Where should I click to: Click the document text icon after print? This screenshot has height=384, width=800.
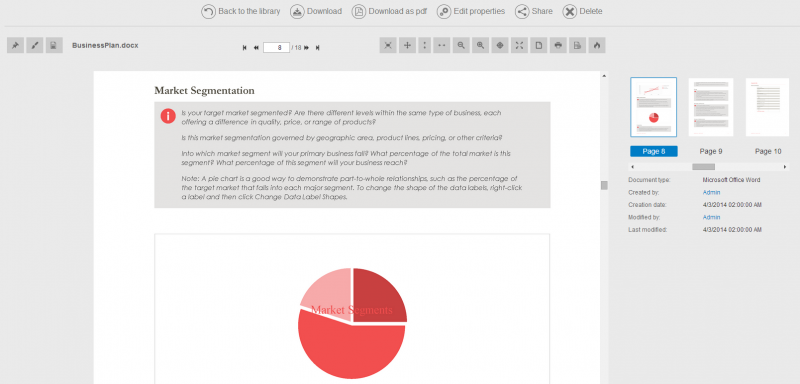pyautogui.click(x=577, y=45)
